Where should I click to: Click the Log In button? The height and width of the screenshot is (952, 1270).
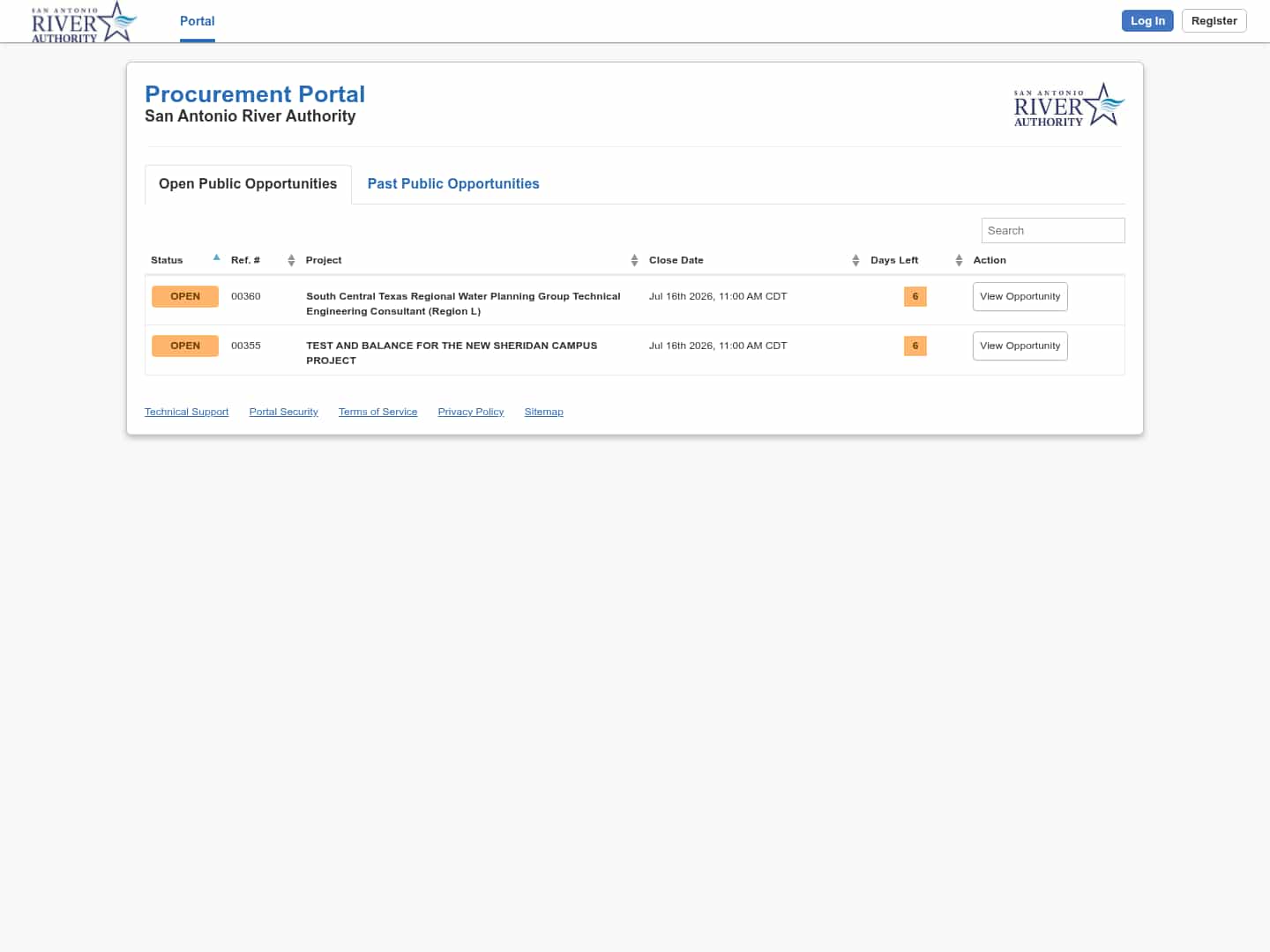(x=1147, y=20)
